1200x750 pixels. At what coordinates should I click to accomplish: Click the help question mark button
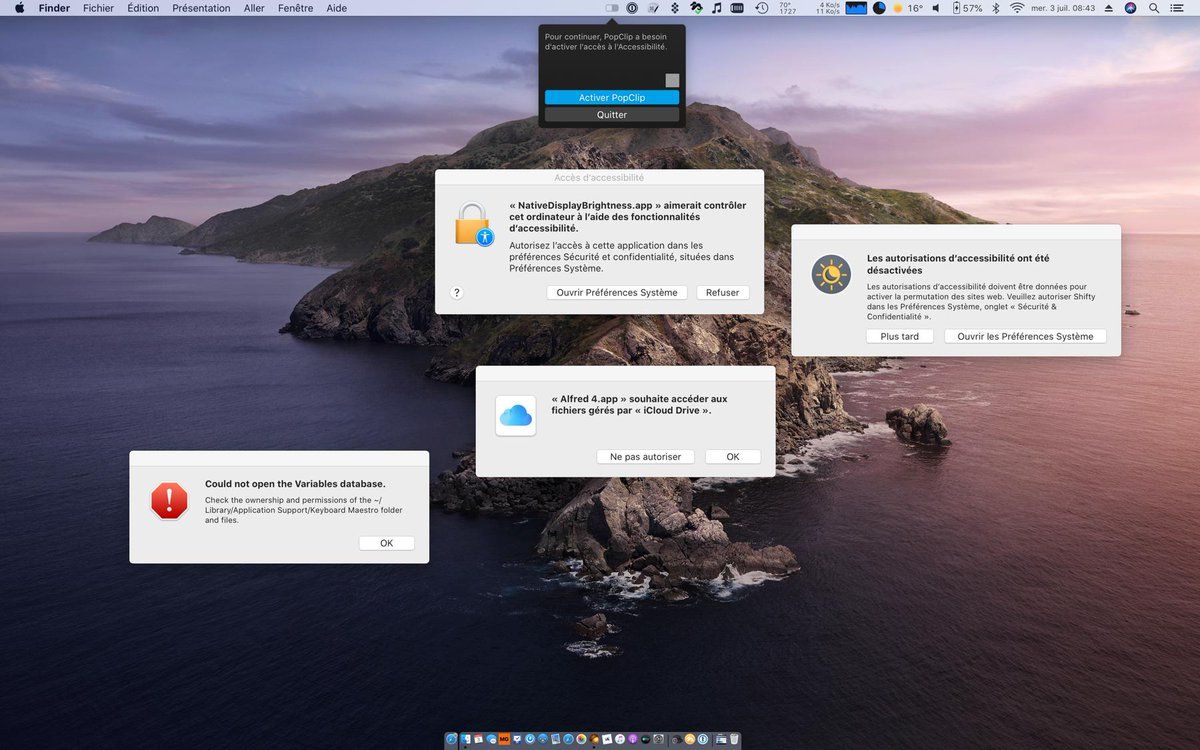click(457, 293)
